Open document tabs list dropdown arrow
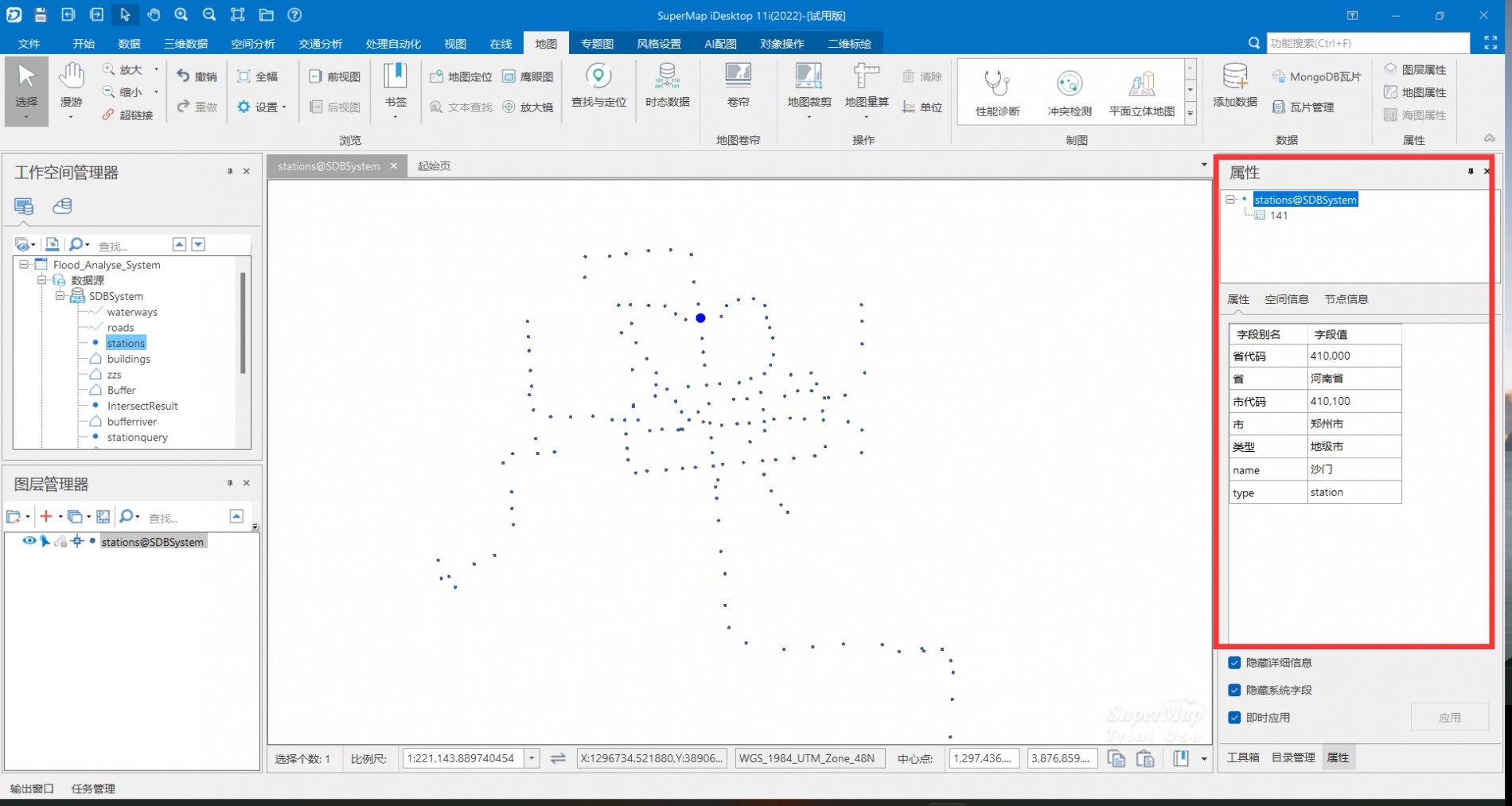Image resolution: width=1512 pixels, height=806 pixels. point(1203,165)
